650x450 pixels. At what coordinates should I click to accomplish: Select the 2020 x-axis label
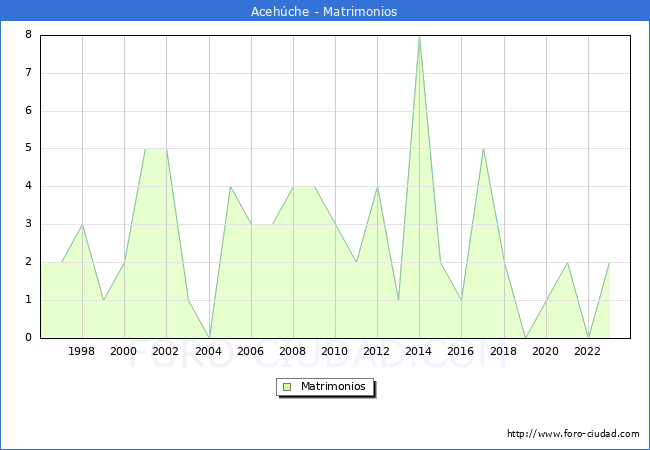tap(546, 351)
